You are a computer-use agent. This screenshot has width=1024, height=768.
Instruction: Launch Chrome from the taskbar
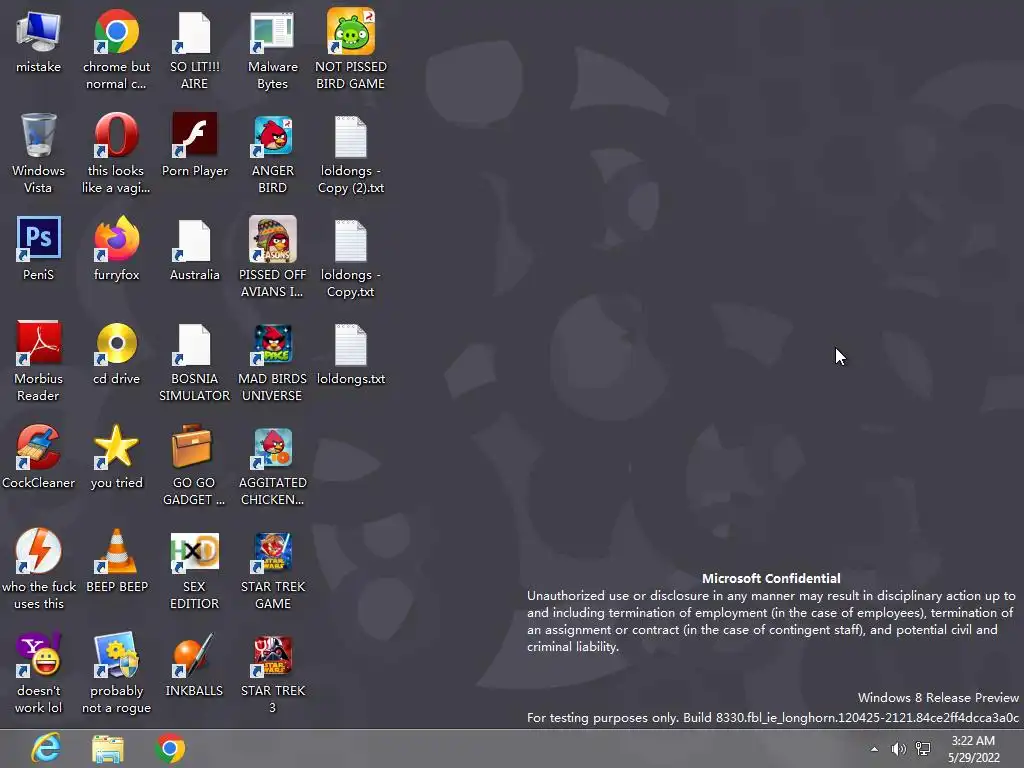click(170, 748)
